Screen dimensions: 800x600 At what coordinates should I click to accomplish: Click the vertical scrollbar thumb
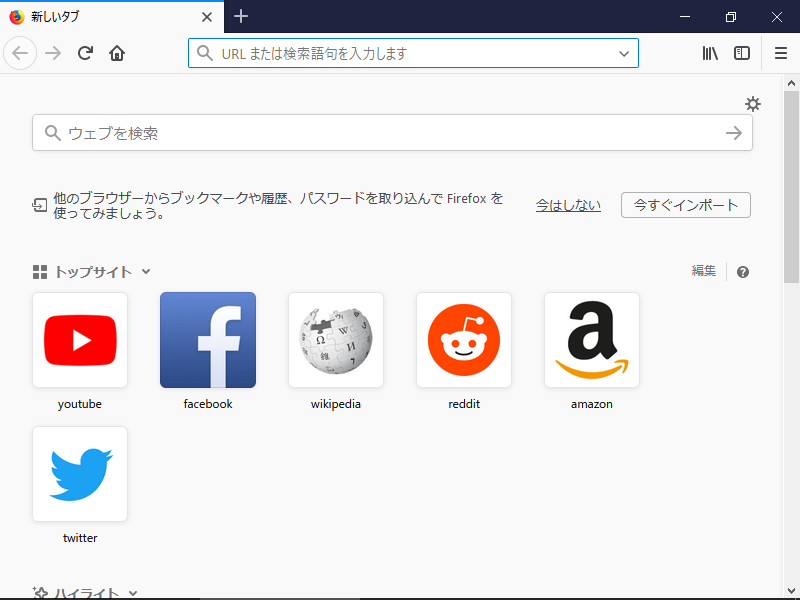coord(791,187)
